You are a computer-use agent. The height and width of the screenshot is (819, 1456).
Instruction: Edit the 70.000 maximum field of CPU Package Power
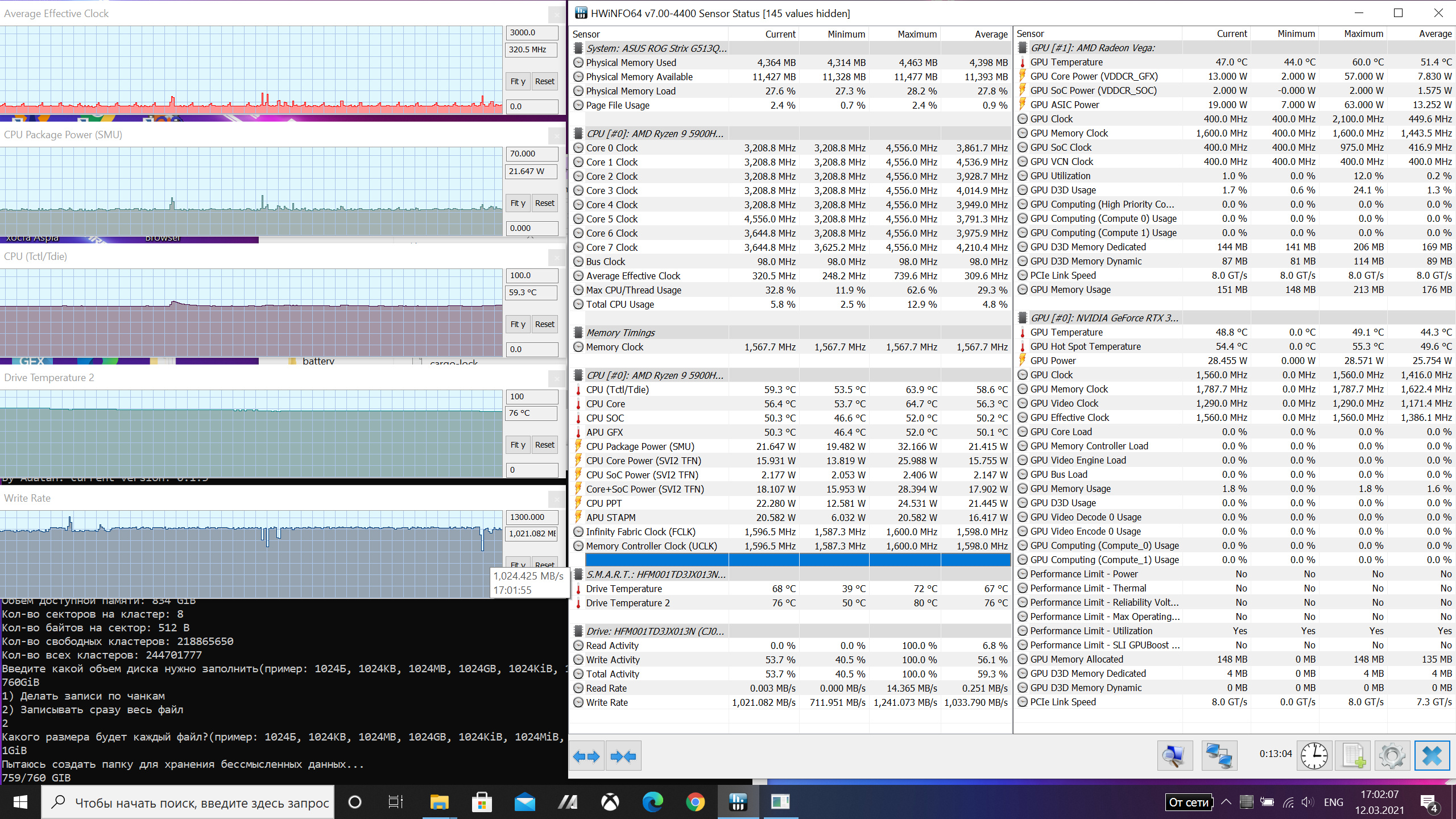(532, 154)
